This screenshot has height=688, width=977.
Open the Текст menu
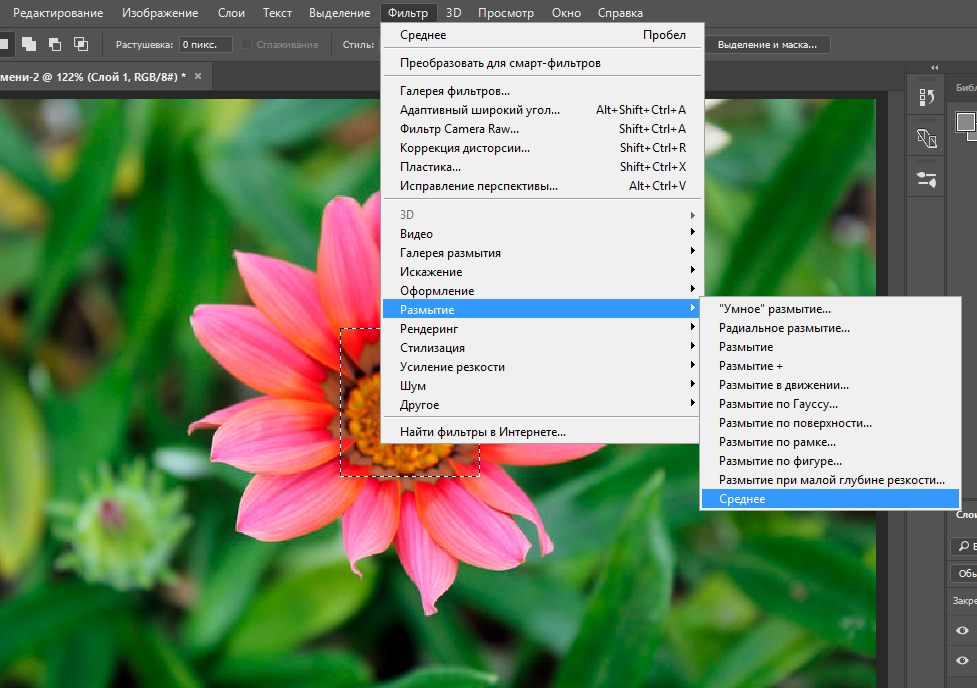click(277, 12)
